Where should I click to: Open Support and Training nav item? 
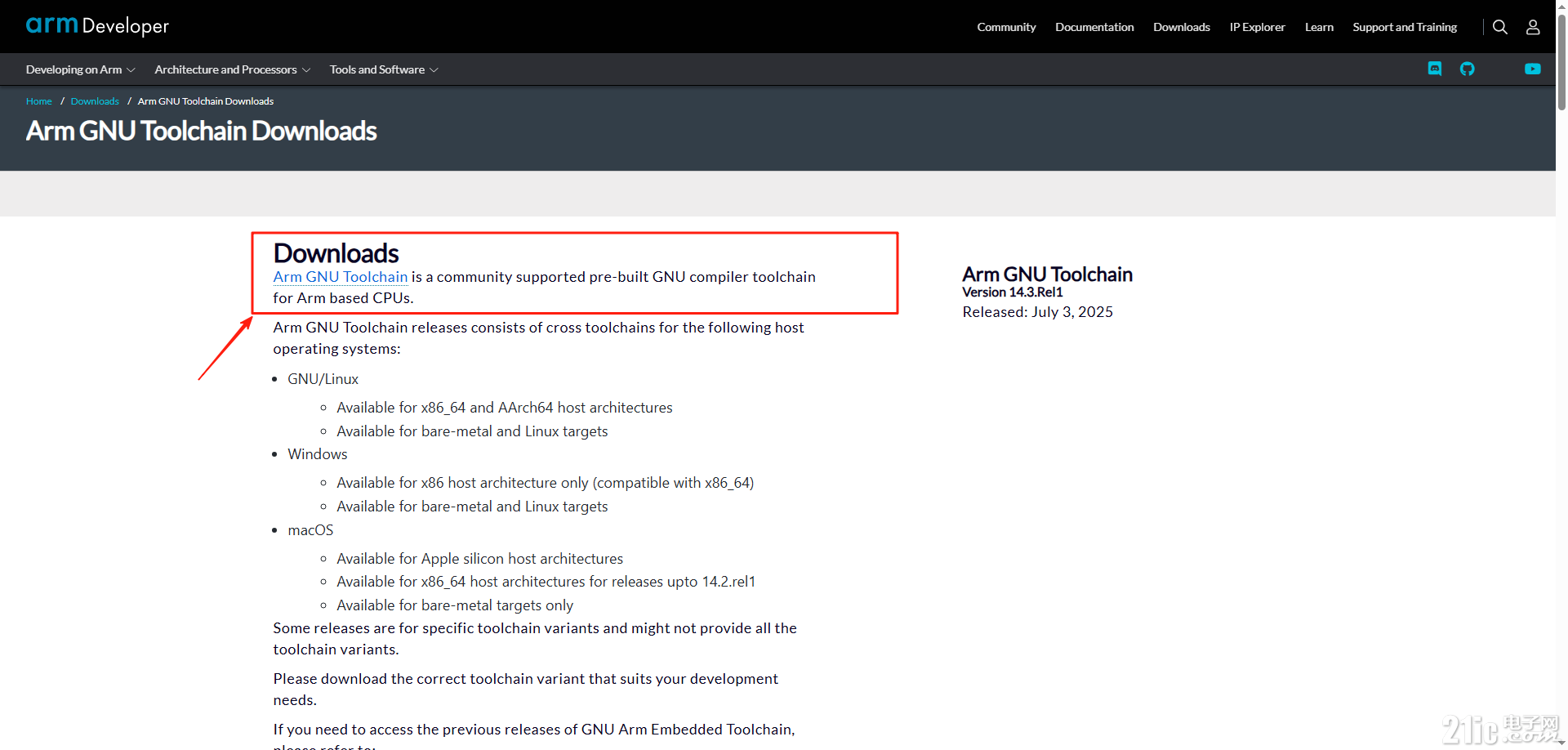pyautogui.click(x=1405, y=27)
